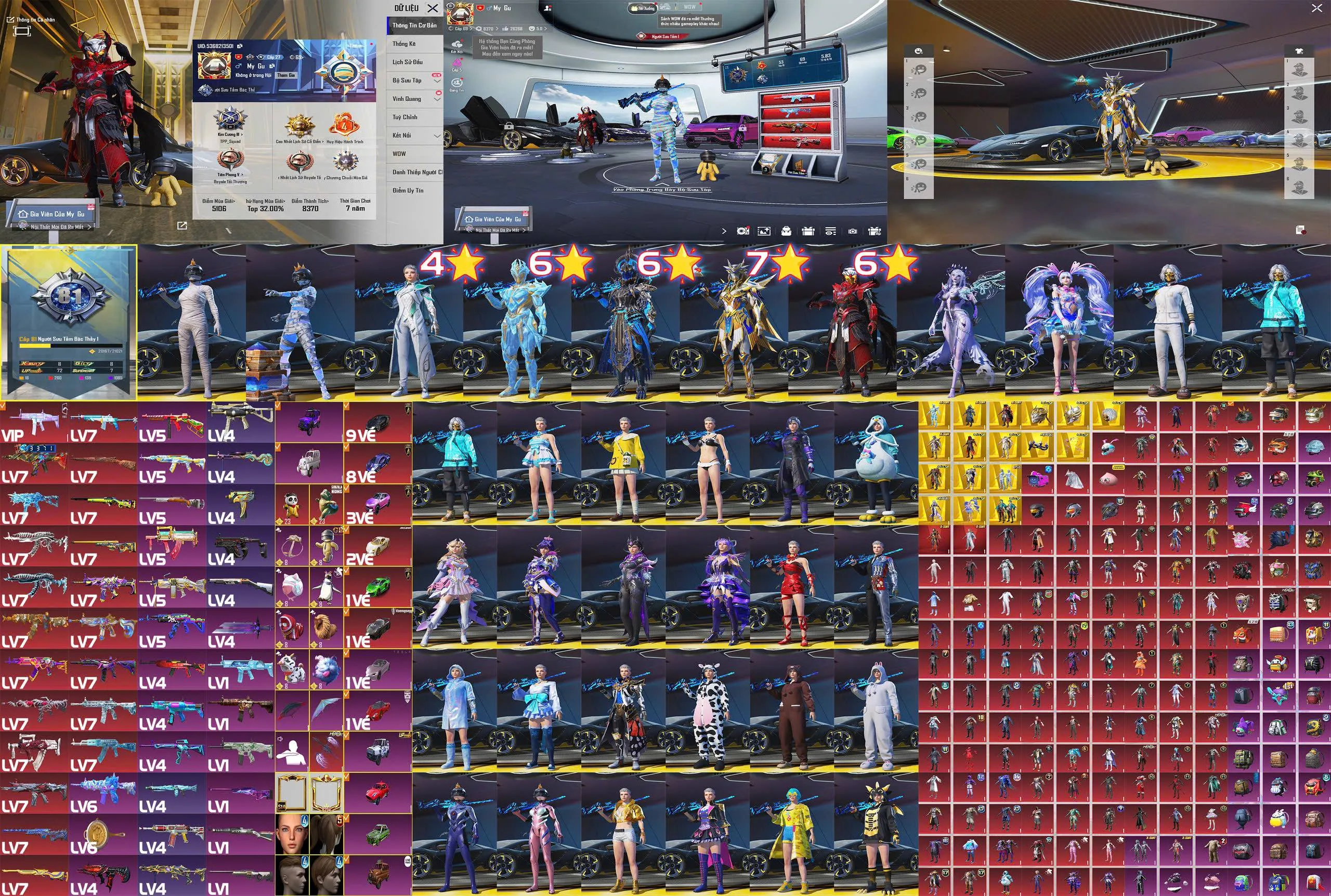Select outfit preset slot 2 in garage view
Image resolution: width=1331 pixels, height=896 pixels.
tap(1299, 93)
